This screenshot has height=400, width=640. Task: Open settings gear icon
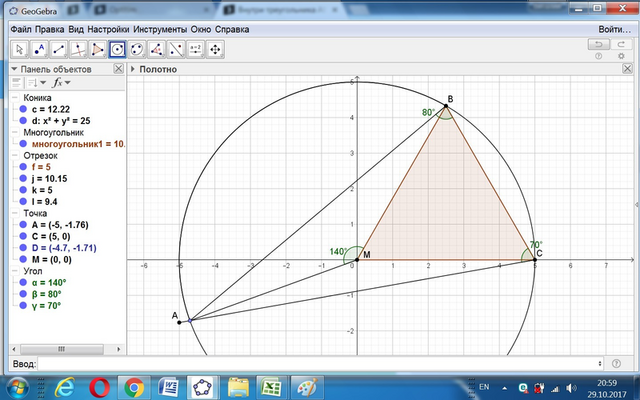click(621, 56)
